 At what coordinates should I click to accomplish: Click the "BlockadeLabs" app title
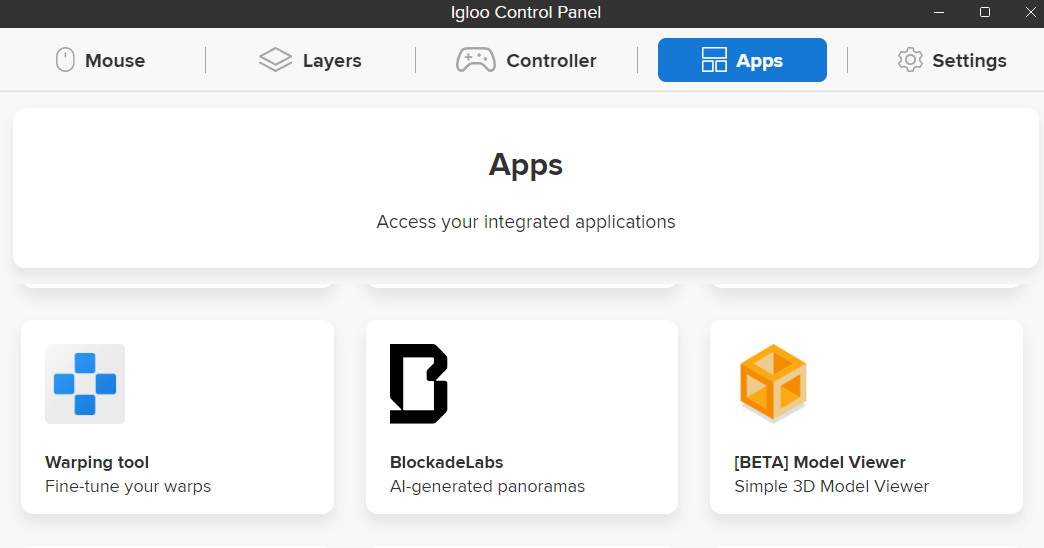[446, 462]
